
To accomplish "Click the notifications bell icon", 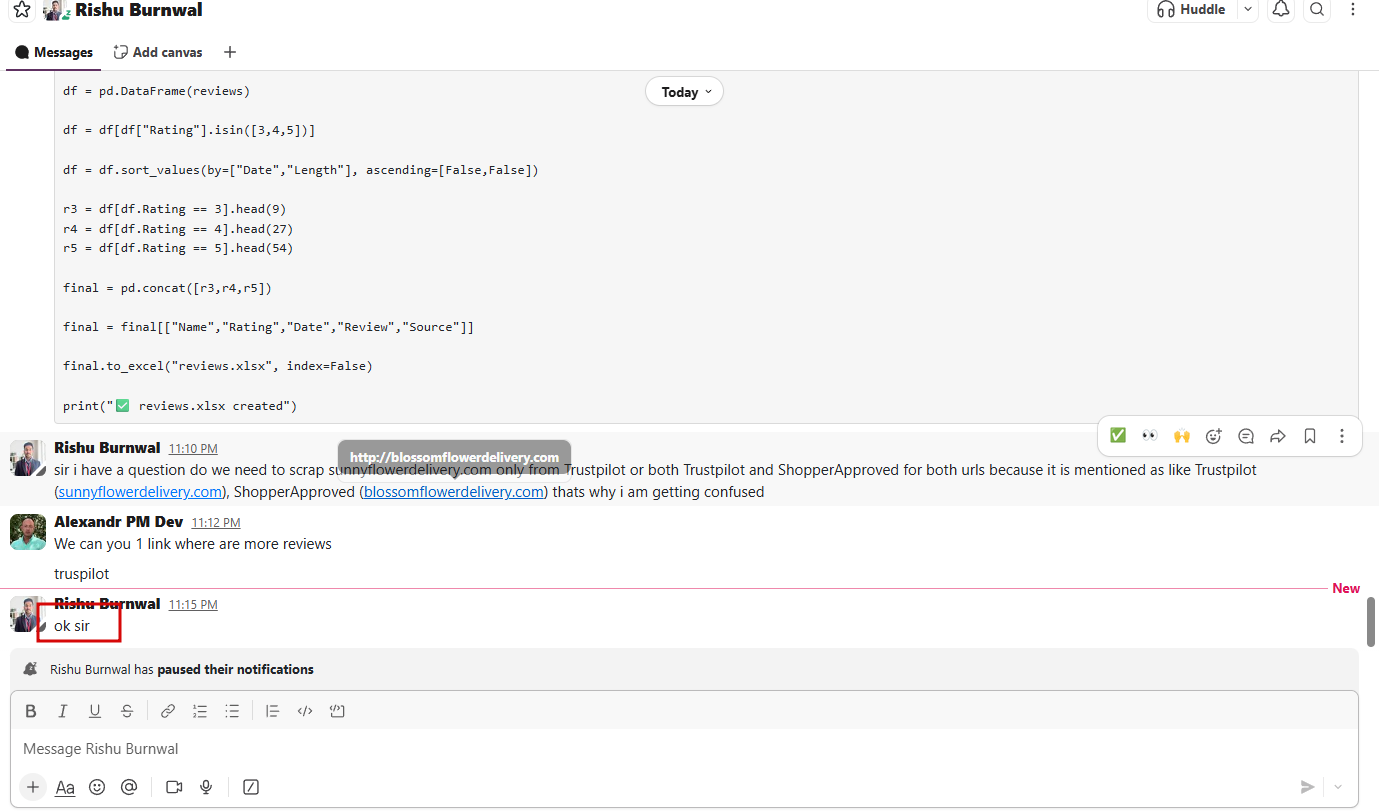I will [1280, 10].
